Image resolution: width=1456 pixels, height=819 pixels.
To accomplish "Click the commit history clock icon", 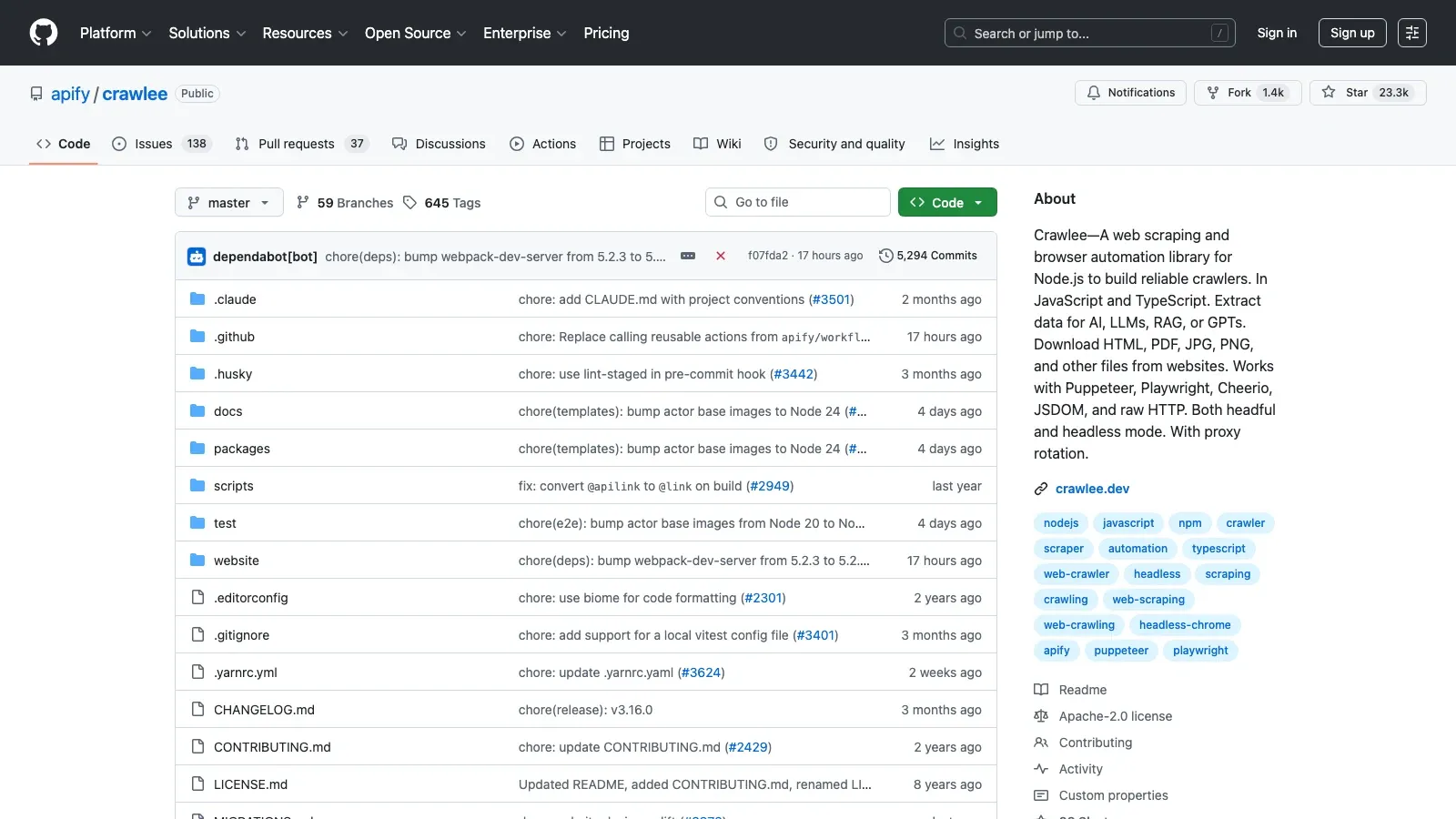I will [885, 256].
